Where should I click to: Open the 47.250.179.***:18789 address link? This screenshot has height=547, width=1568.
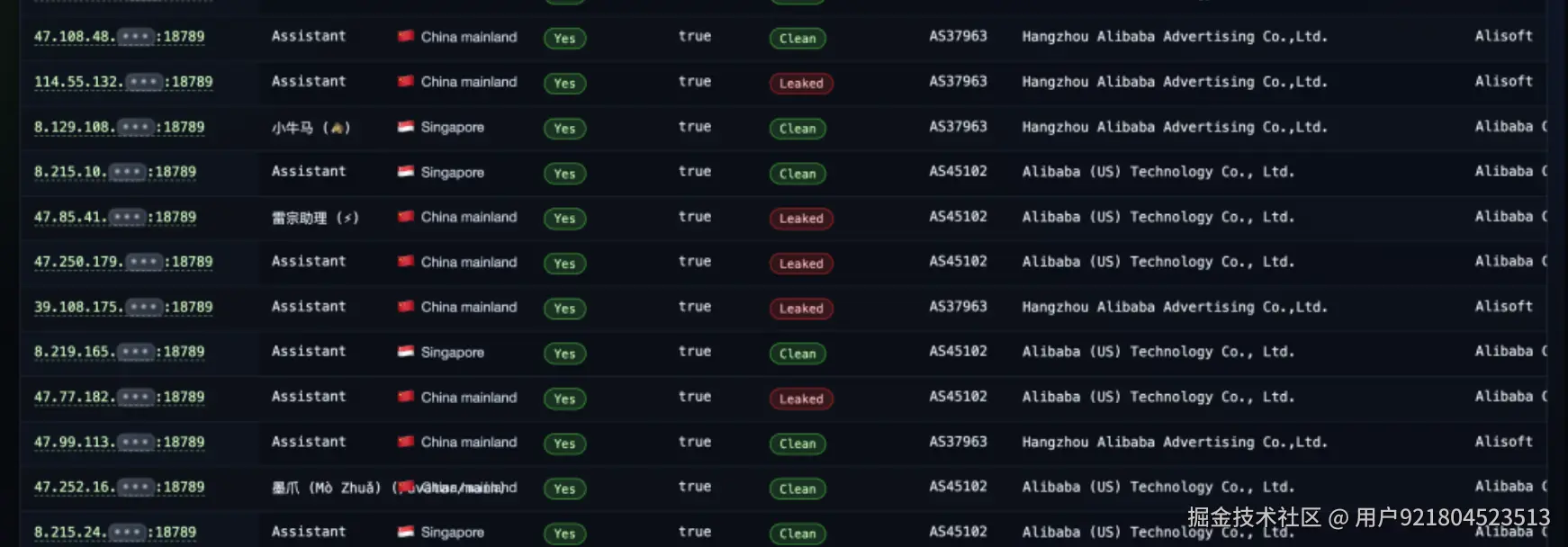coord(123,262)
